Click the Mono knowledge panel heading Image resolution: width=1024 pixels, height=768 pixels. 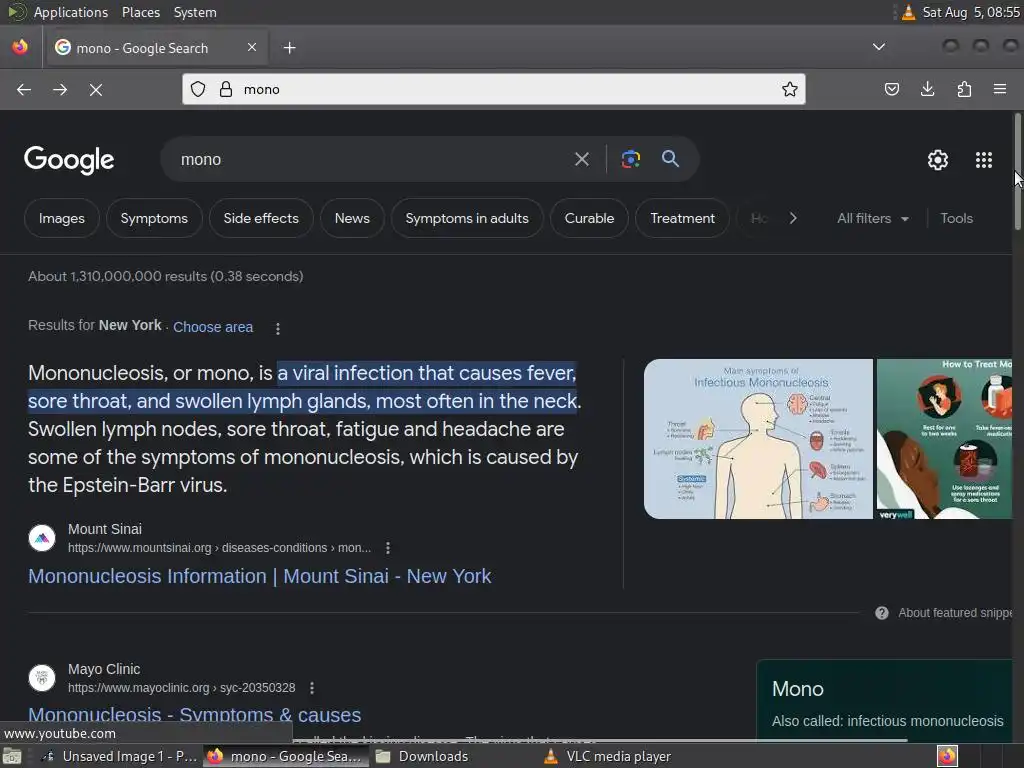coord(797,689)
